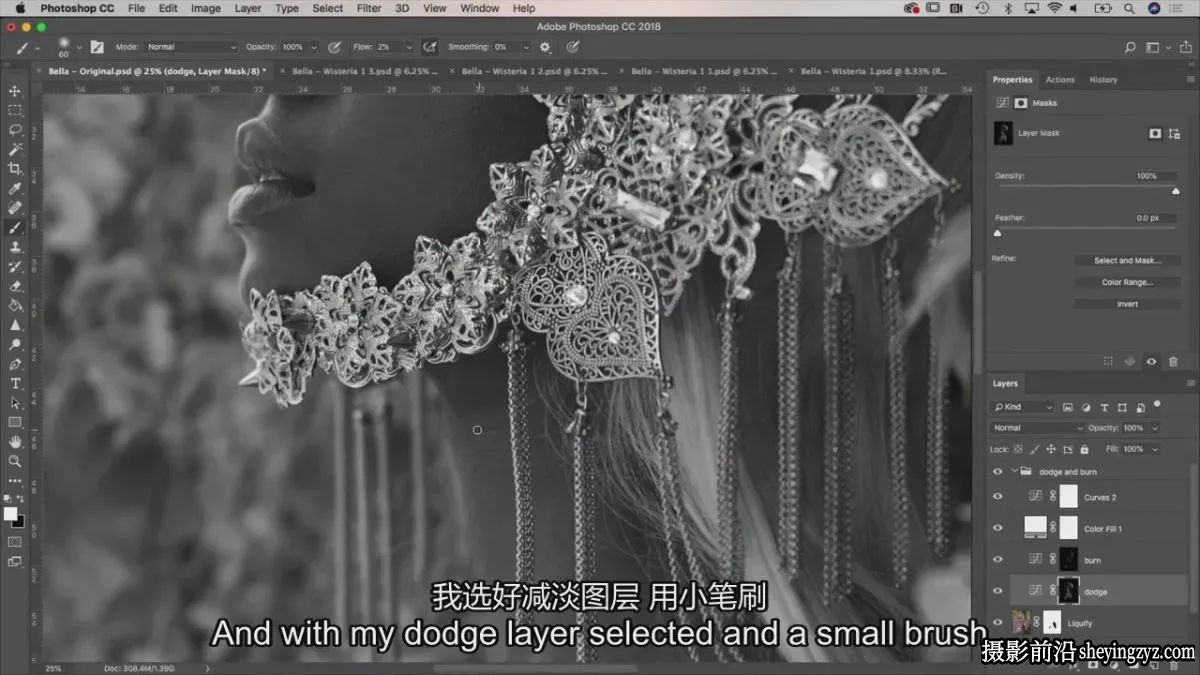This screenshot has width=1200, height=675.
Task: Select the Crop tool
Action: tap(15, 169)
